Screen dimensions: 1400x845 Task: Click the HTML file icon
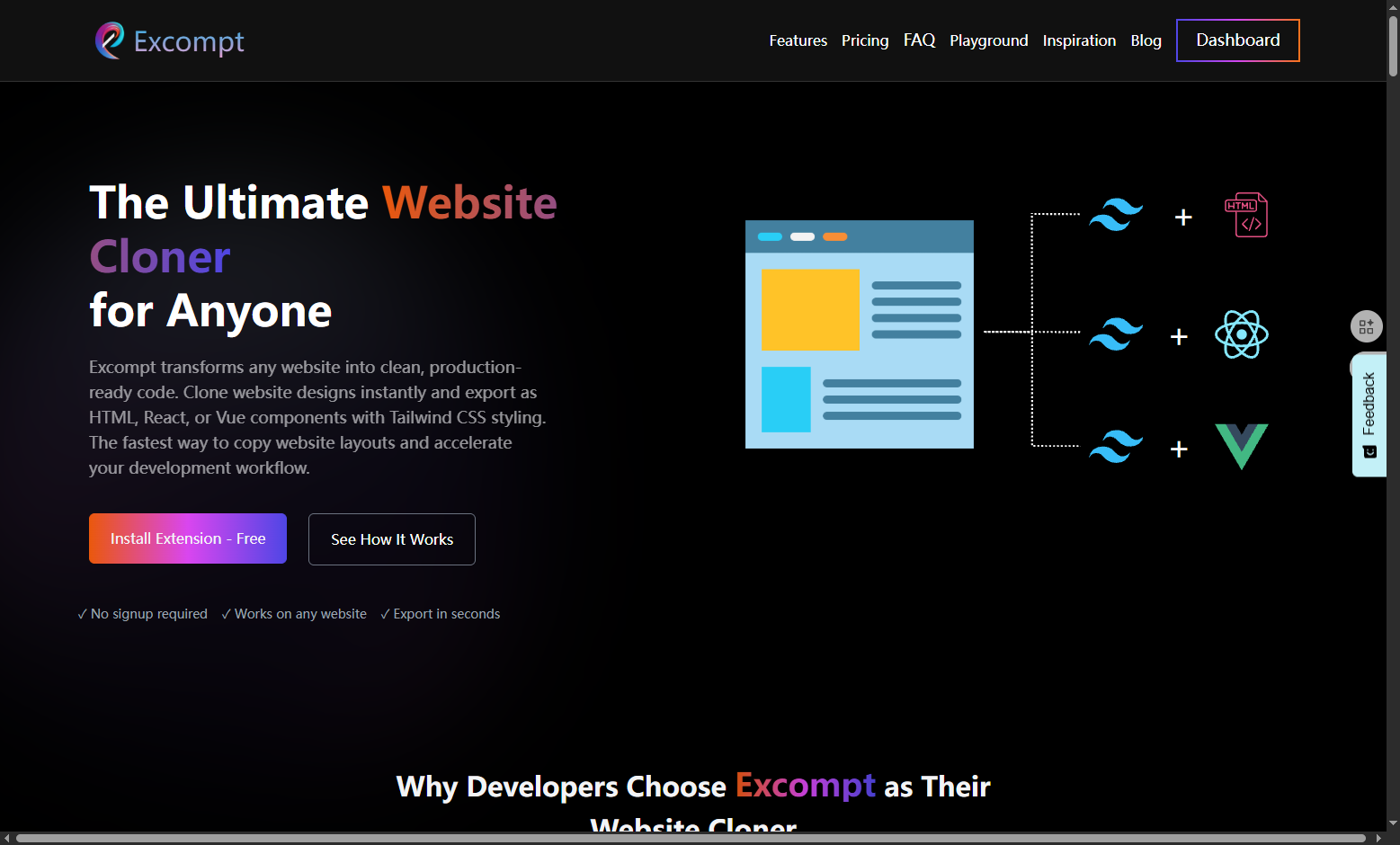click(1245, 215)
